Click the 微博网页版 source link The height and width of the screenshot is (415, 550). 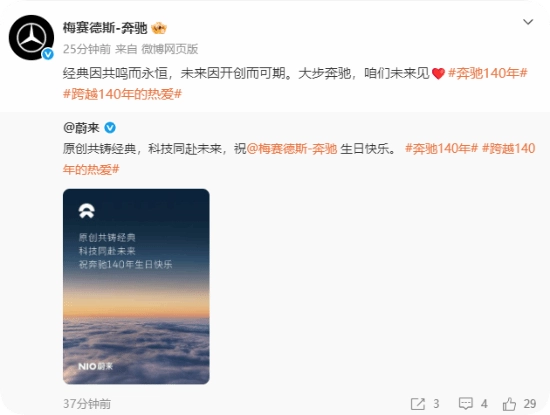coord(170,49)
